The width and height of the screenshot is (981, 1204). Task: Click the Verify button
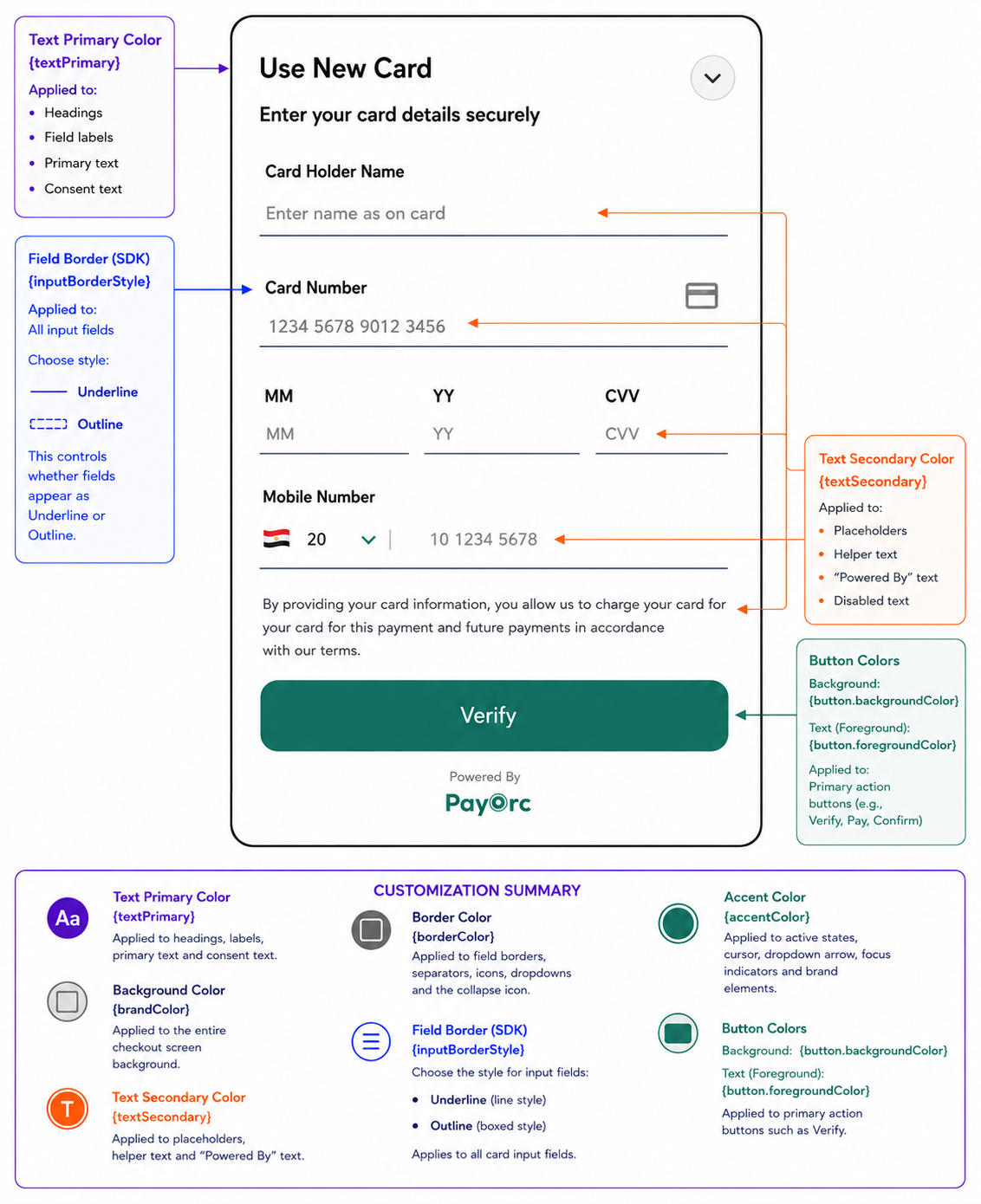pyautogui.click(x=494, y=715)
